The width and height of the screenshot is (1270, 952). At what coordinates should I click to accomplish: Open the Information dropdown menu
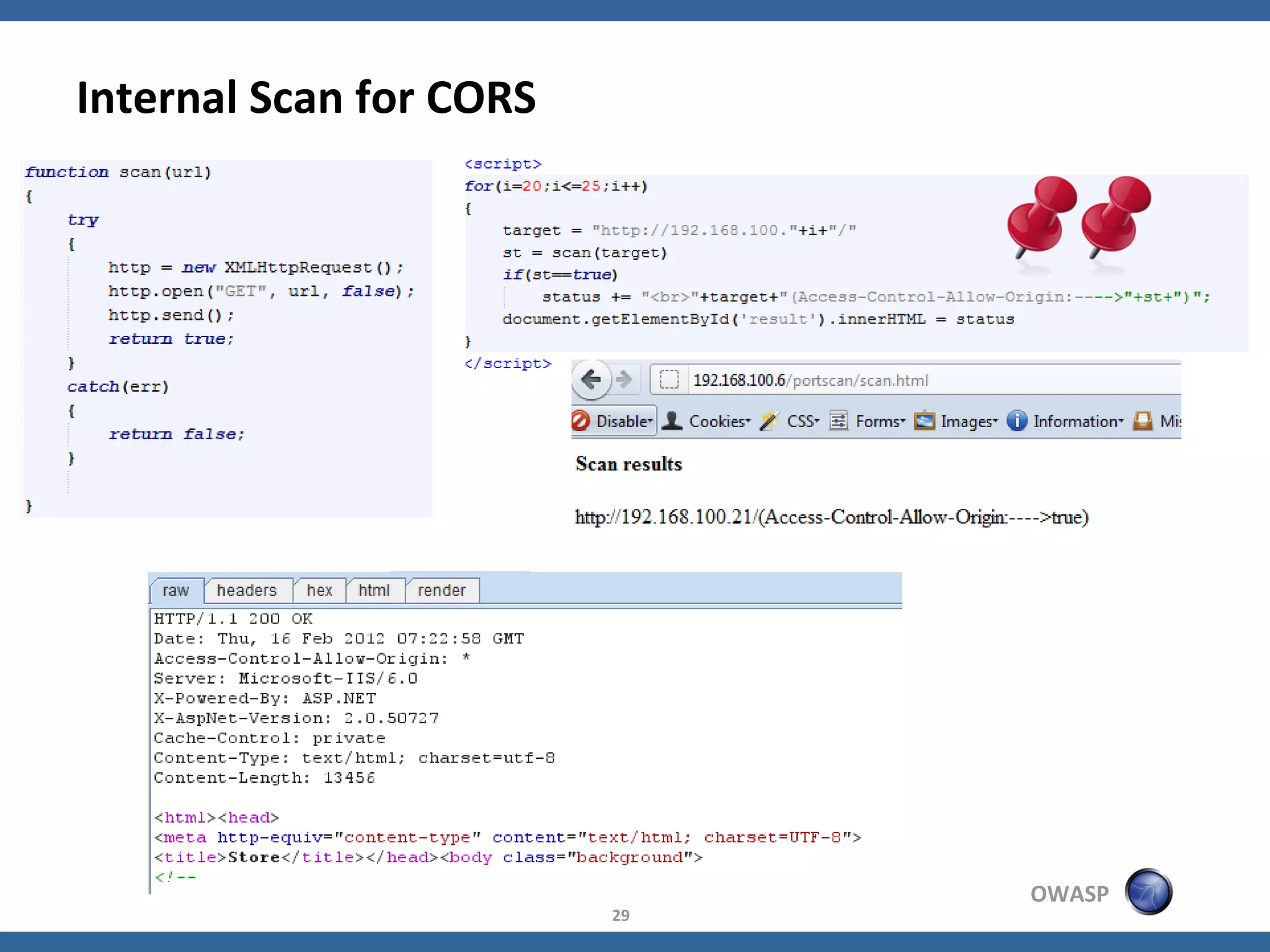[x=1078, y=421]
